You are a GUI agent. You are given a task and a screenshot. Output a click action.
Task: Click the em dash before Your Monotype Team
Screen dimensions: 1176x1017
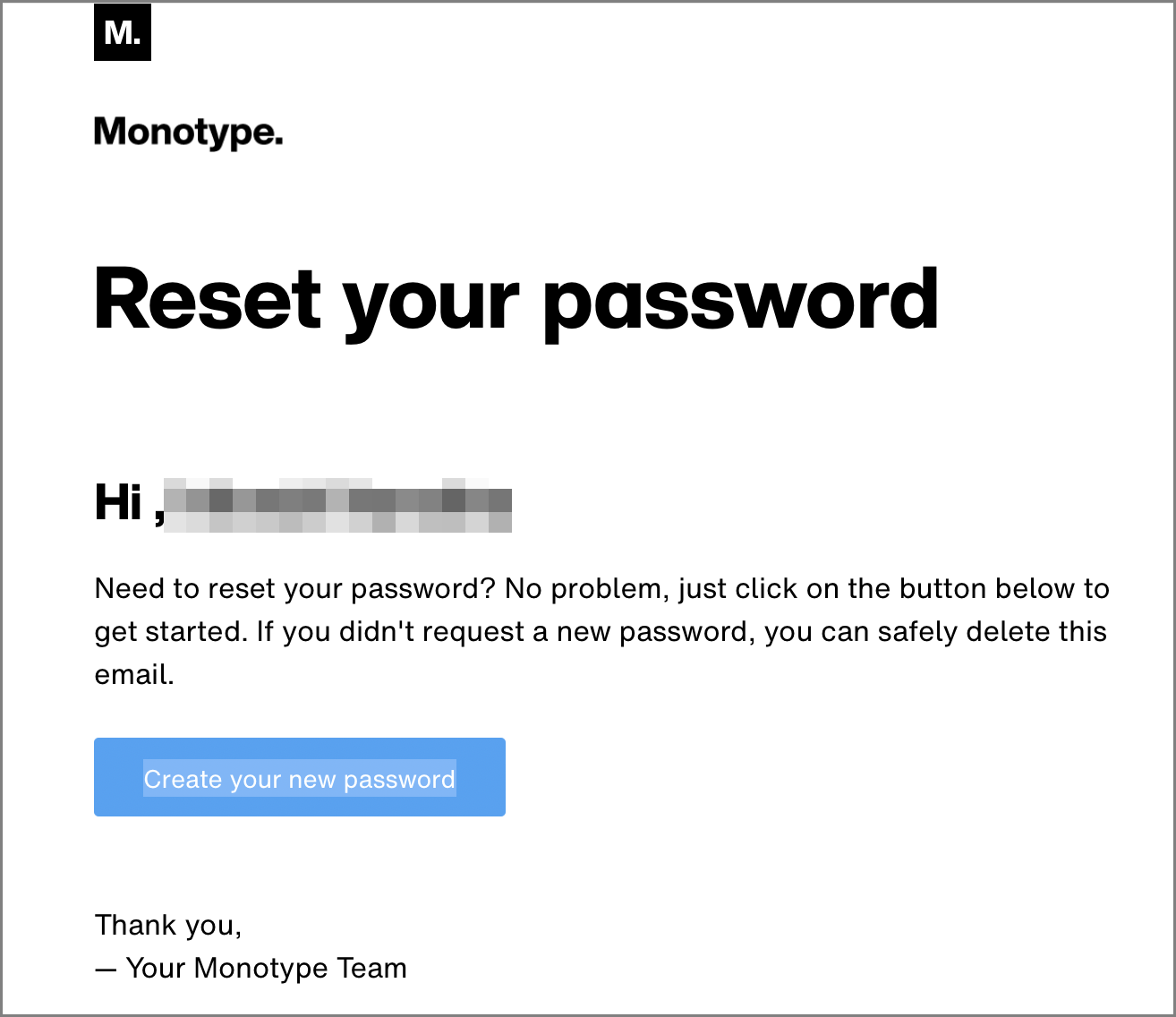pos(106,969)
